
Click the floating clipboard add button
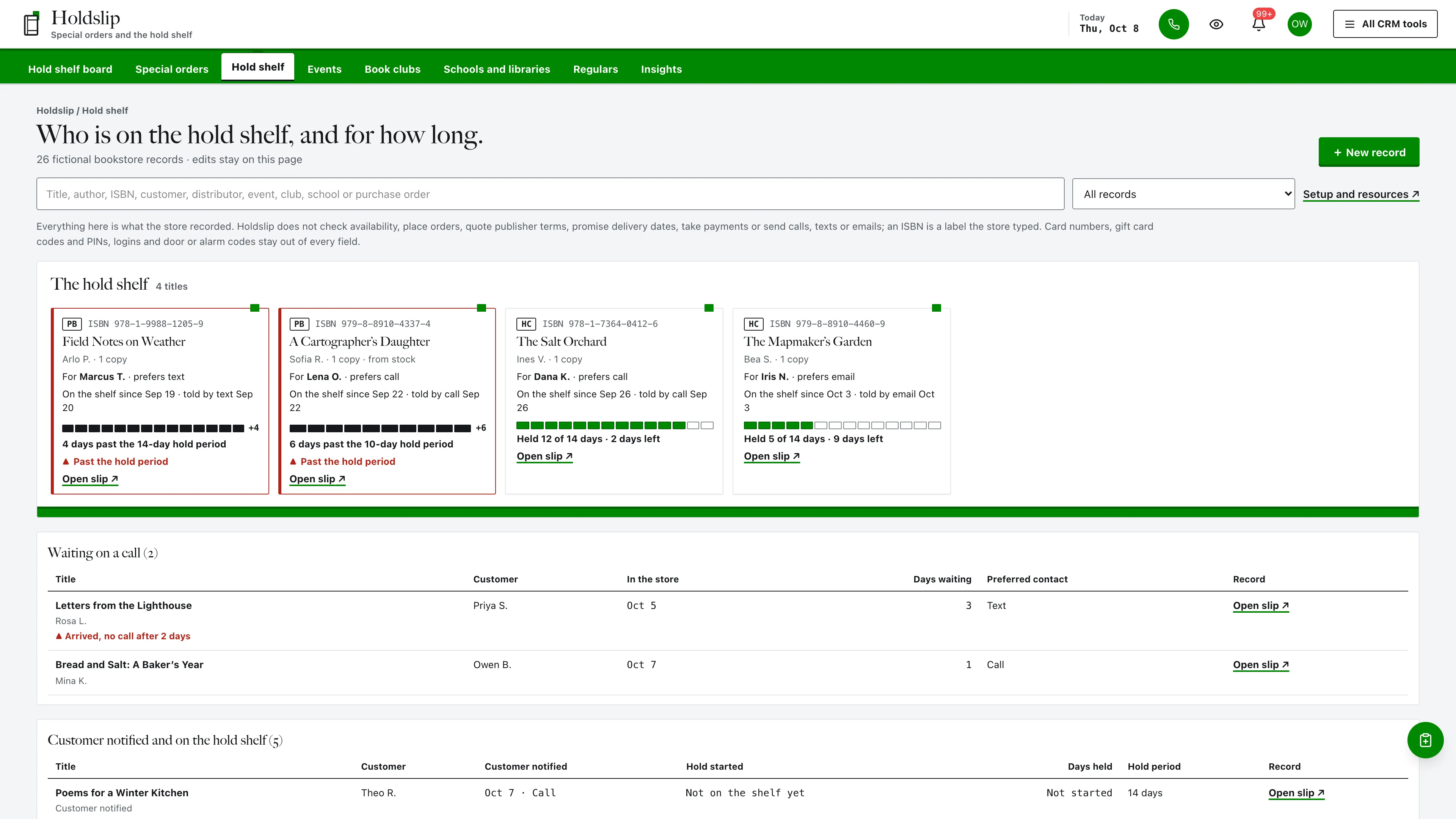tap(1425, 740)
